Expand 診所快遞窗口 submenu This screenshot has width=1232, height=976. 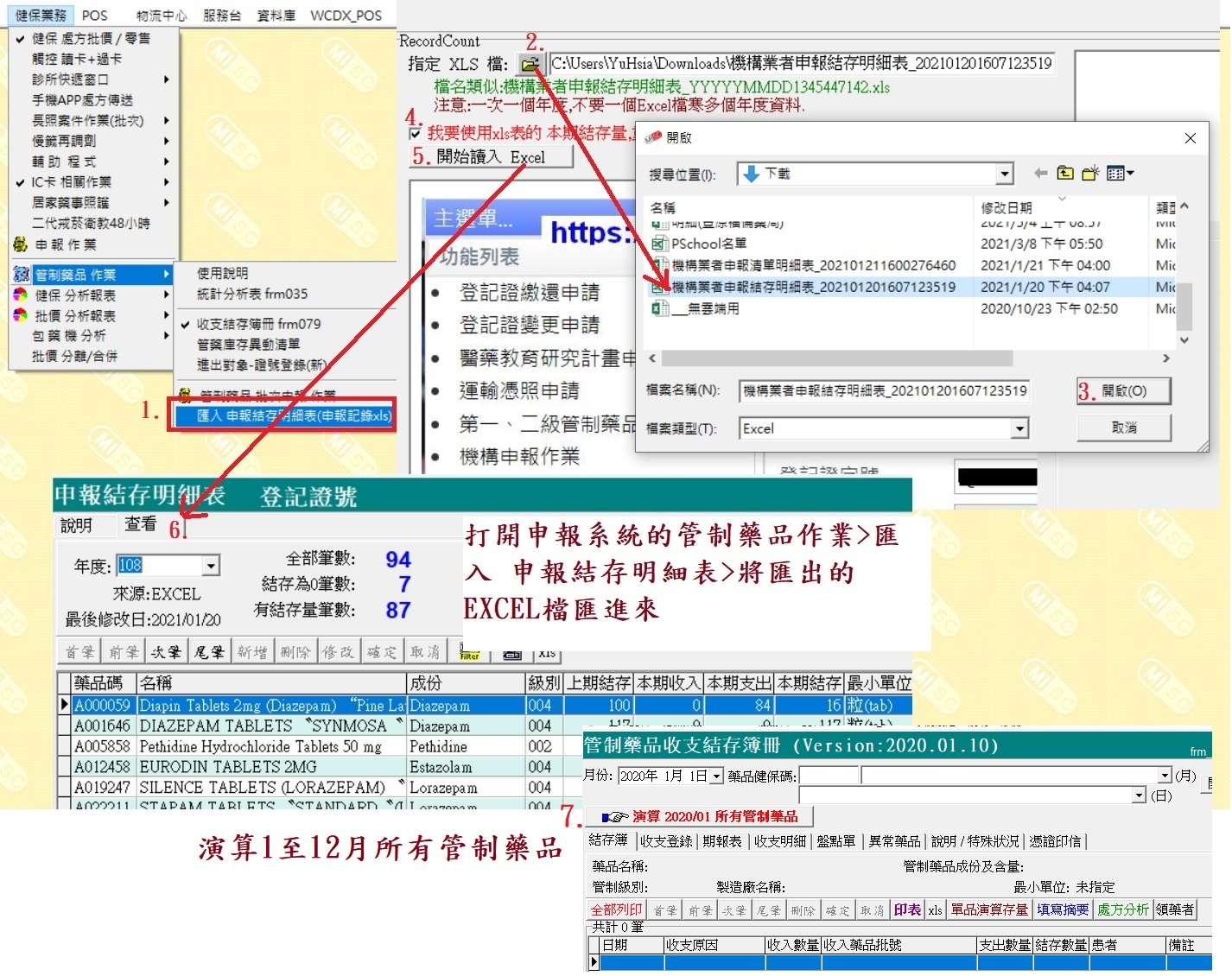91,79
